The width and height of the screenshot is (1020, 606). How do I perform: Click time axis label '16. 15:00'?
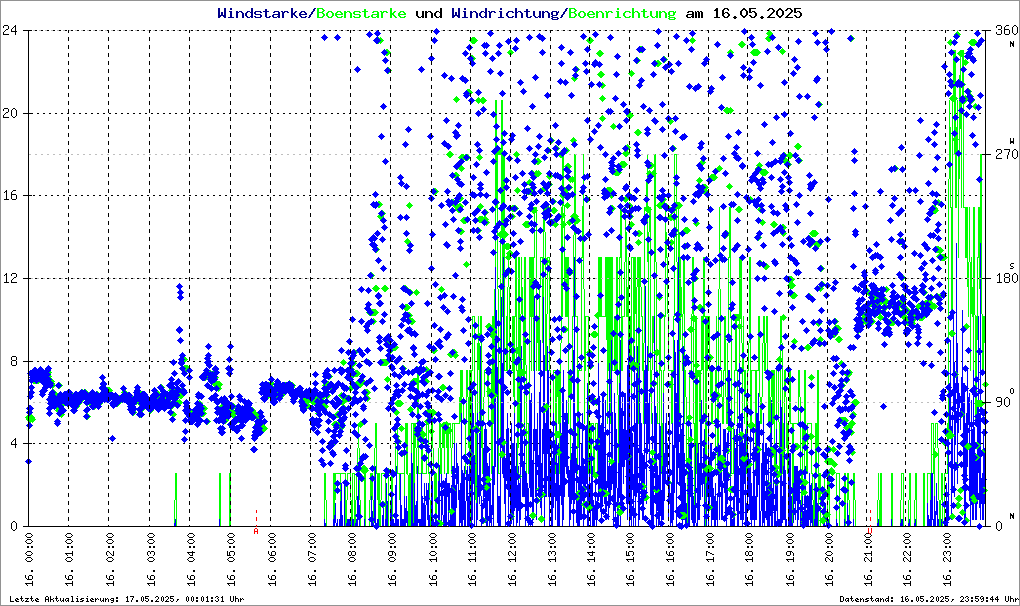pyautogui.click(x=630, y=559)
